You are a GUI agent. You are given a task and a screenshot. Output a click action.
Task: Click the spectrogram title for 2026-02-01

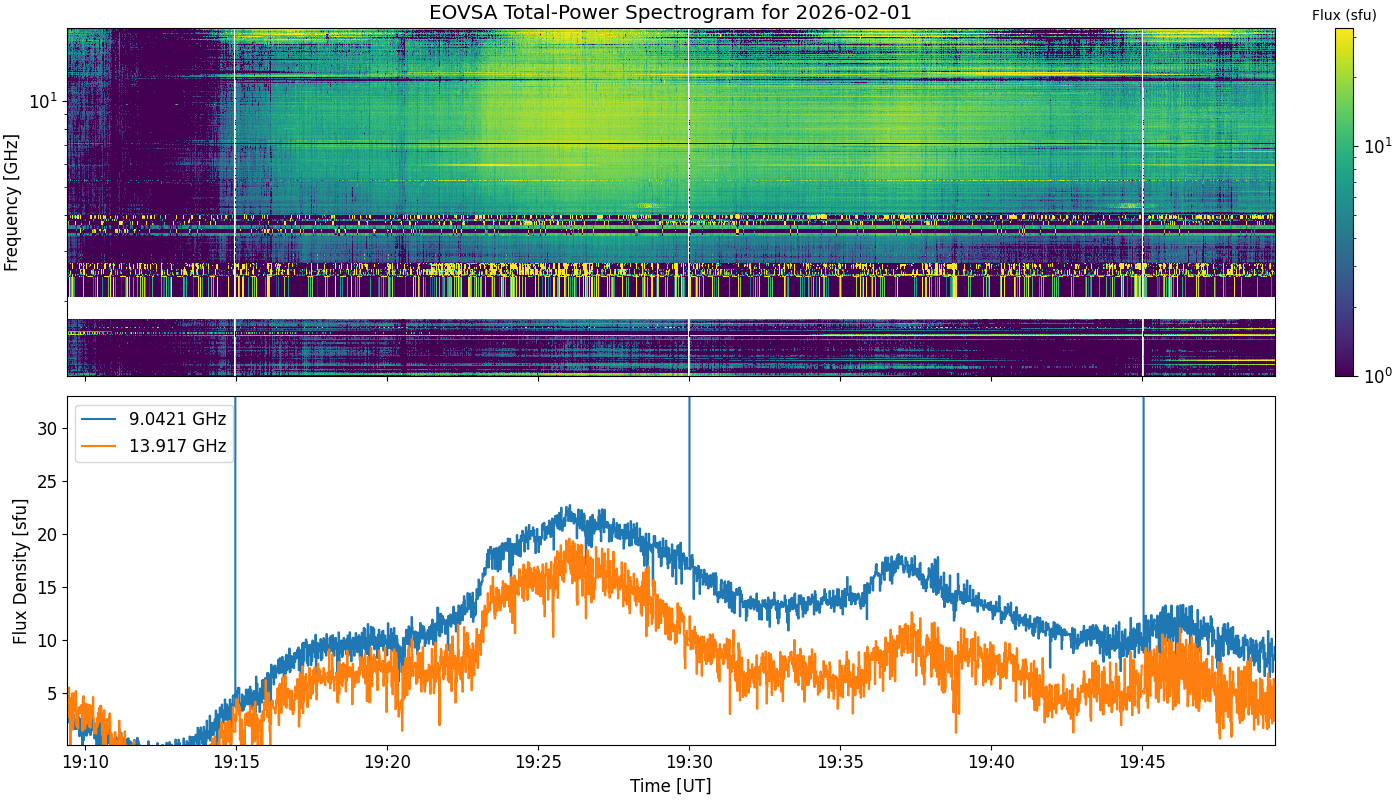670,13
